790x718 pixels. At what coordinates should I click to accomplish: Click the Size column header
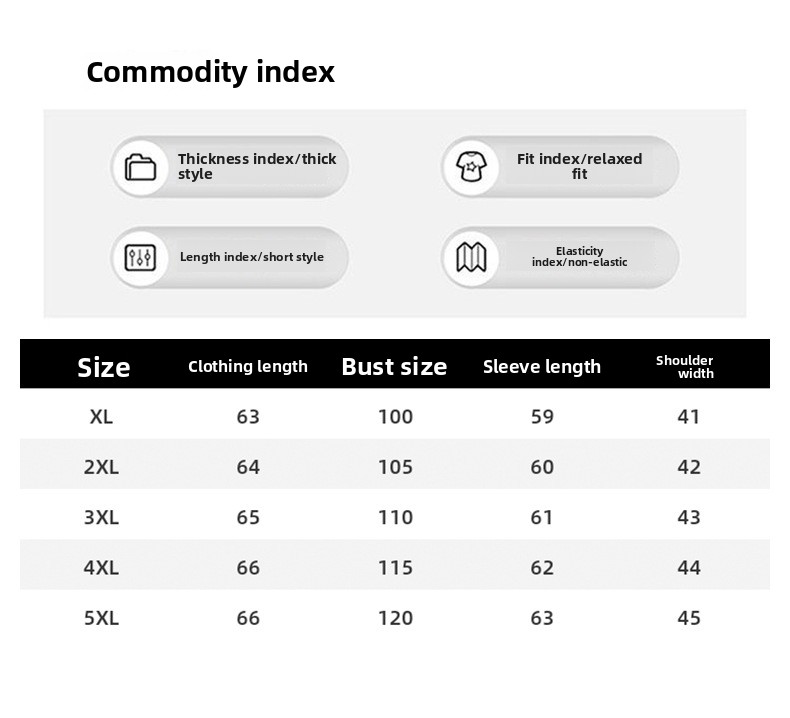(104, 367)
